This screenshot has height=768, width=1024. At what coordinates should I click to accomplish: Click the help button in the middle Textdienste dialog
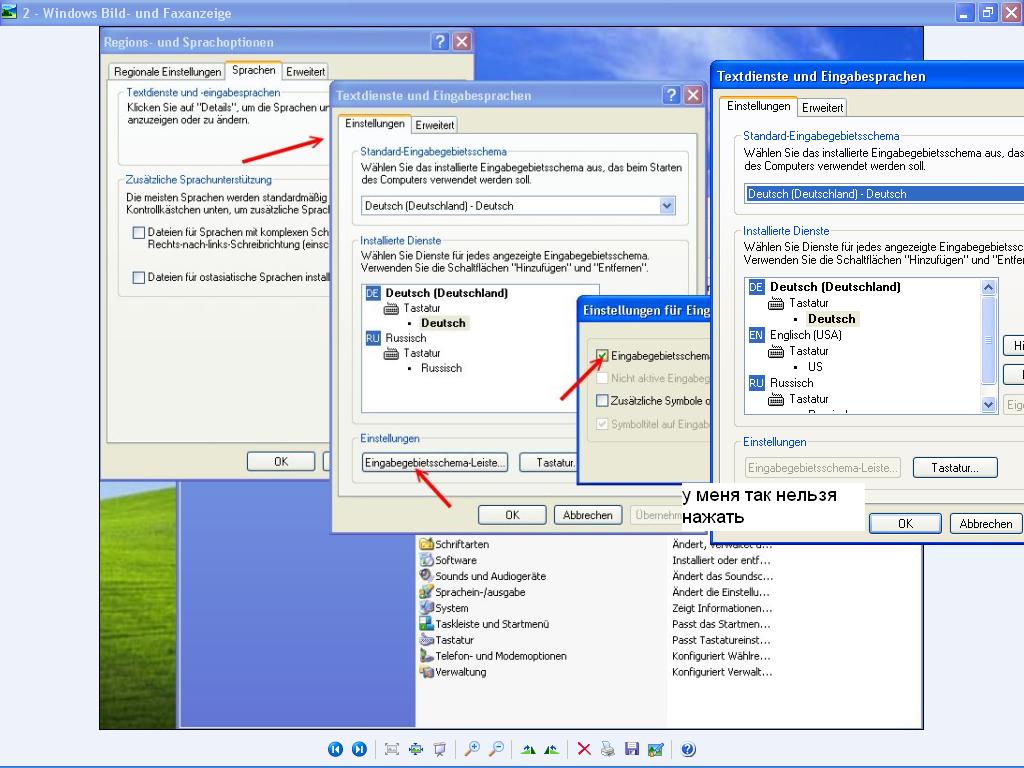[x=671, y=95]
